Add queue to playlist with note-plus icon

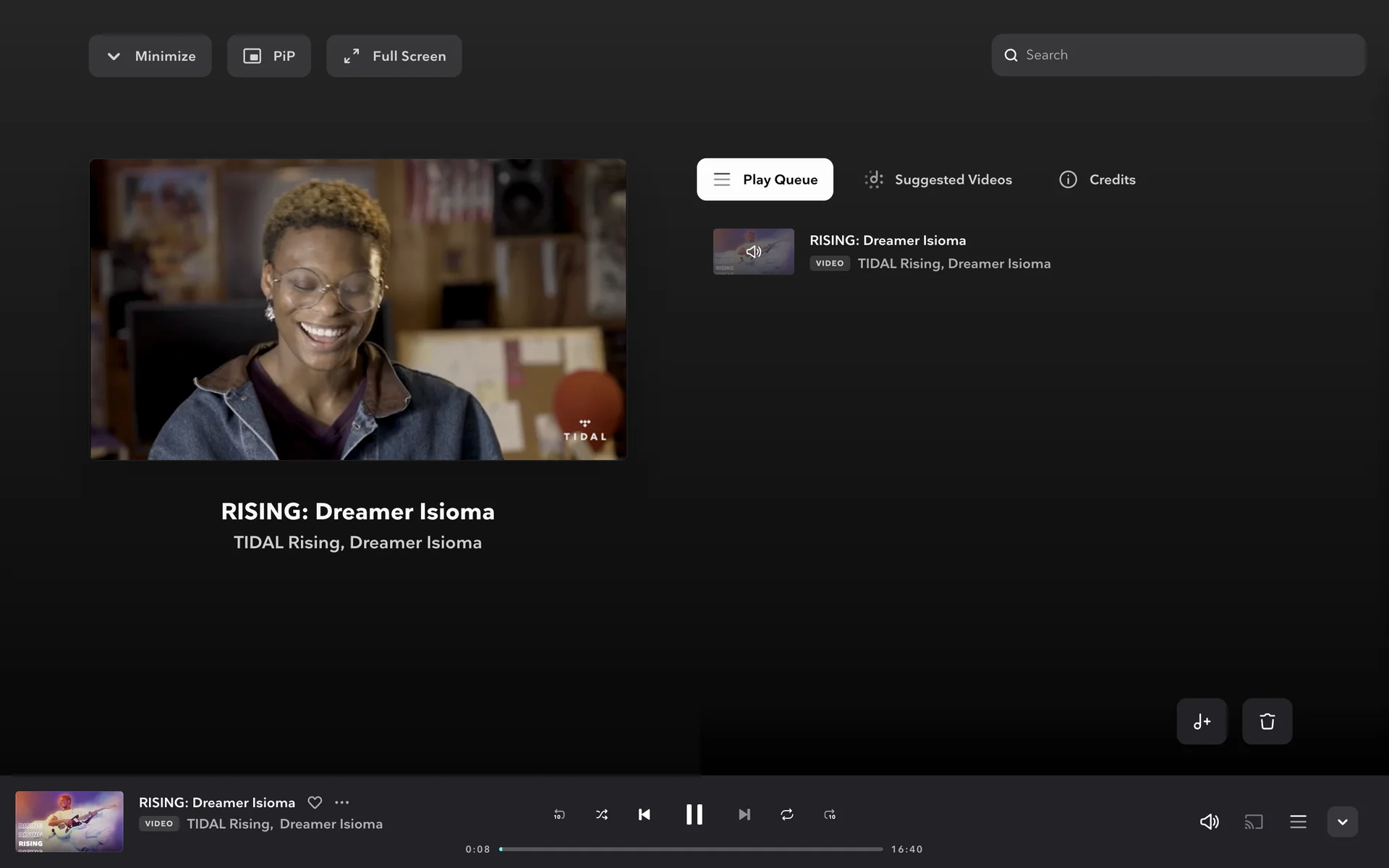1202,721
